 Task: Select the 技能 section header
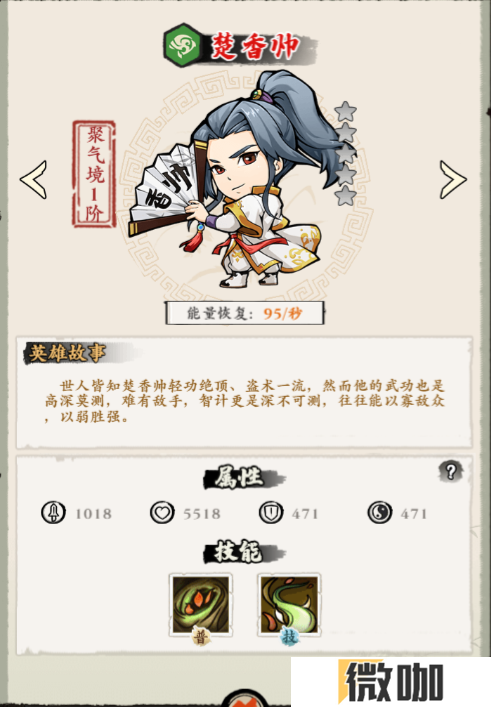click(x=239, y=551)
